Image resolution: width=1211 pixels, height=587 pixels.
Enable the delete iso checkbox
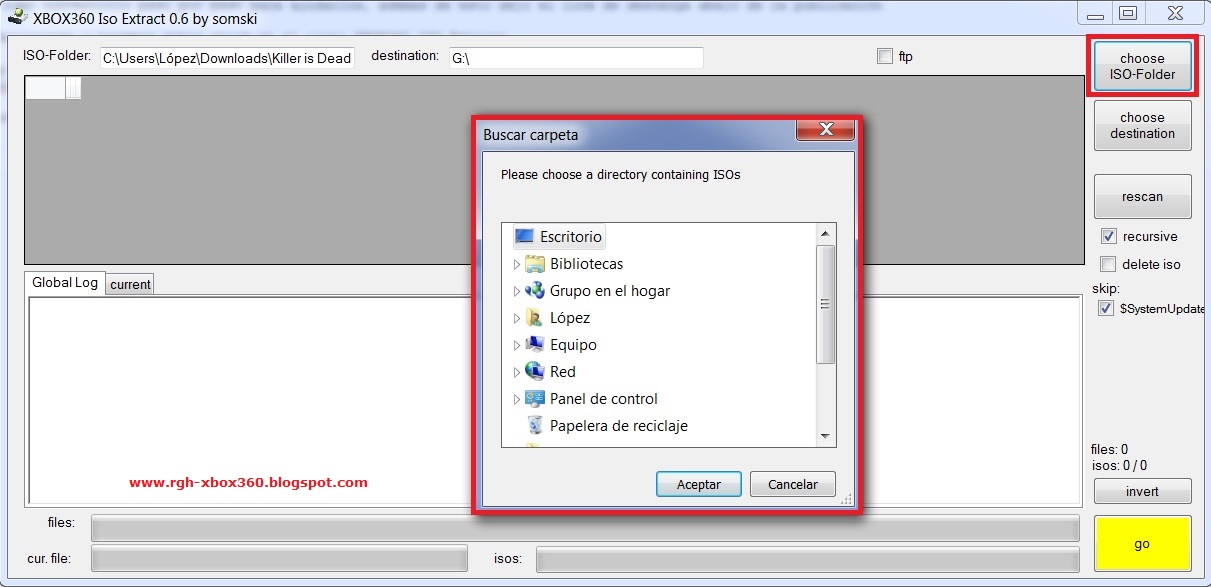[x=1108, y=265]
